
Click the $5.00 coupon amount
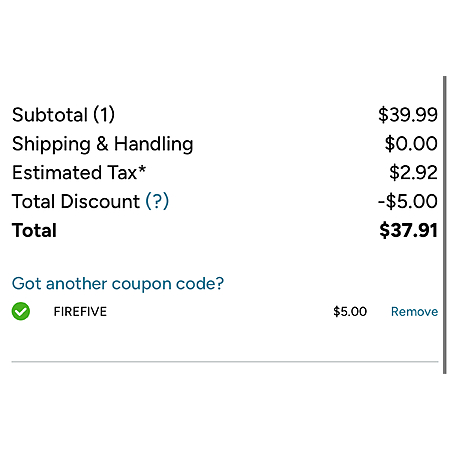point(350,312)
